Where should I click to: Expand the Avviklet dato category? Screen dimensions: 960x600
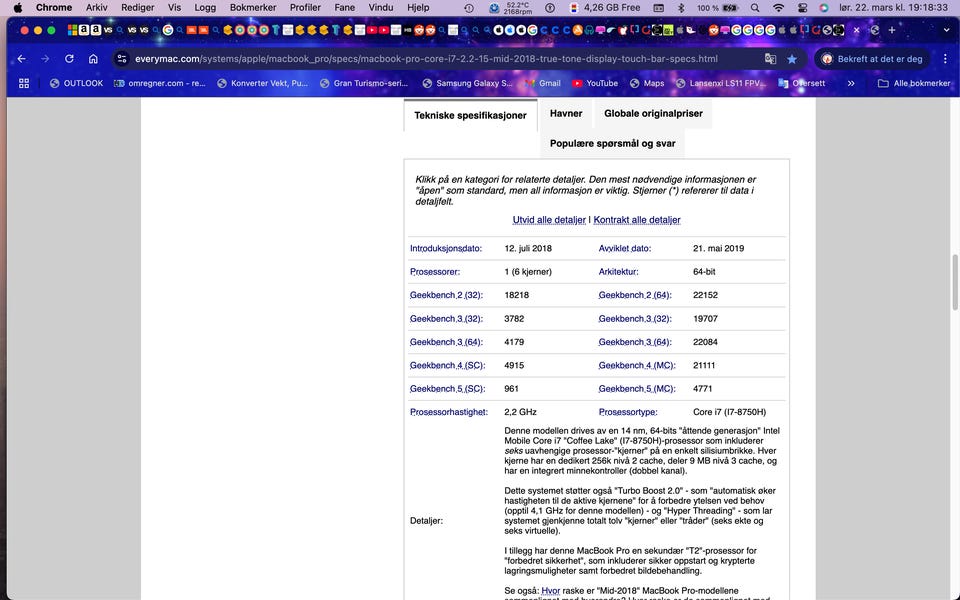tap(624, 249)
